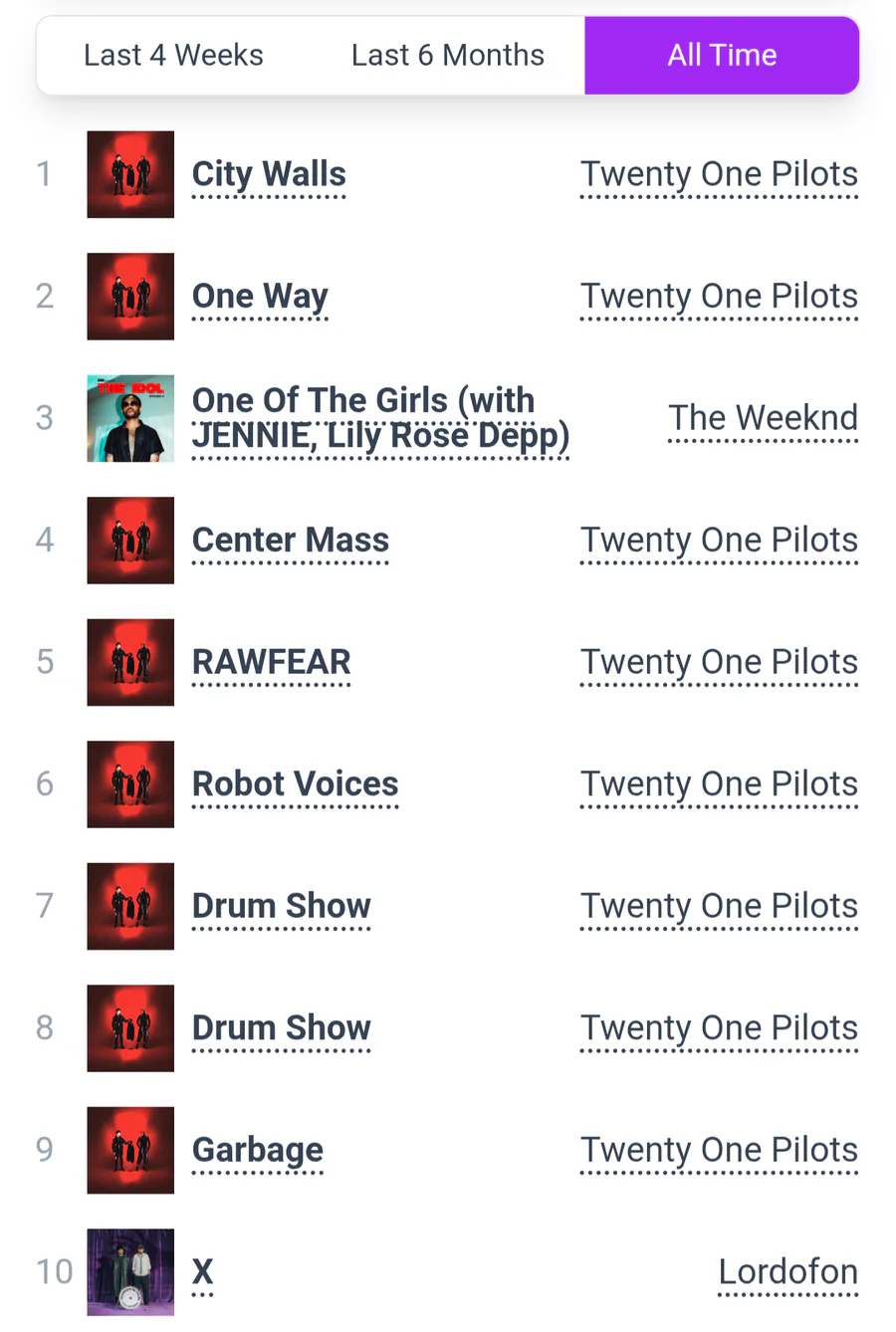Click the album cover beside Garbage
This screenshot has width=896, height=1332.
pos(130,1150)
